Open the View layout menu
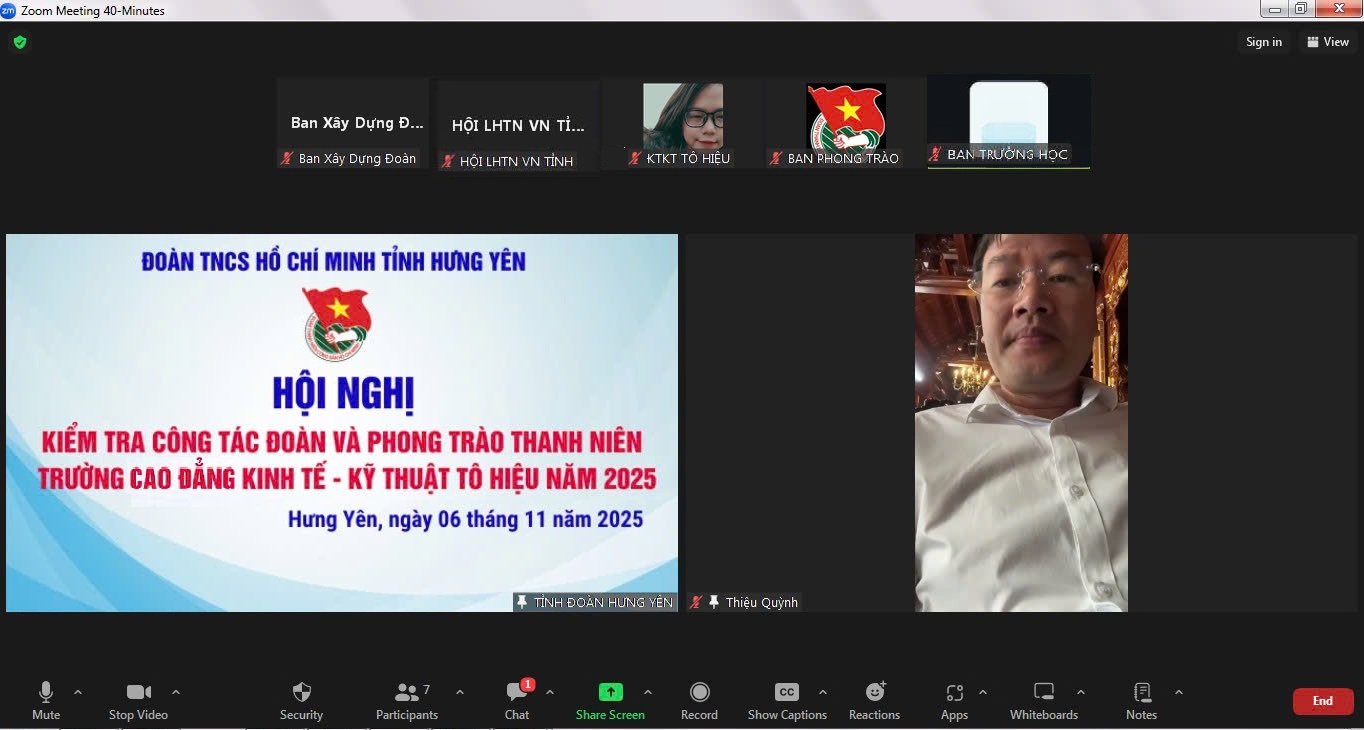The image size is (1364, 730). tap(1328, 42)
